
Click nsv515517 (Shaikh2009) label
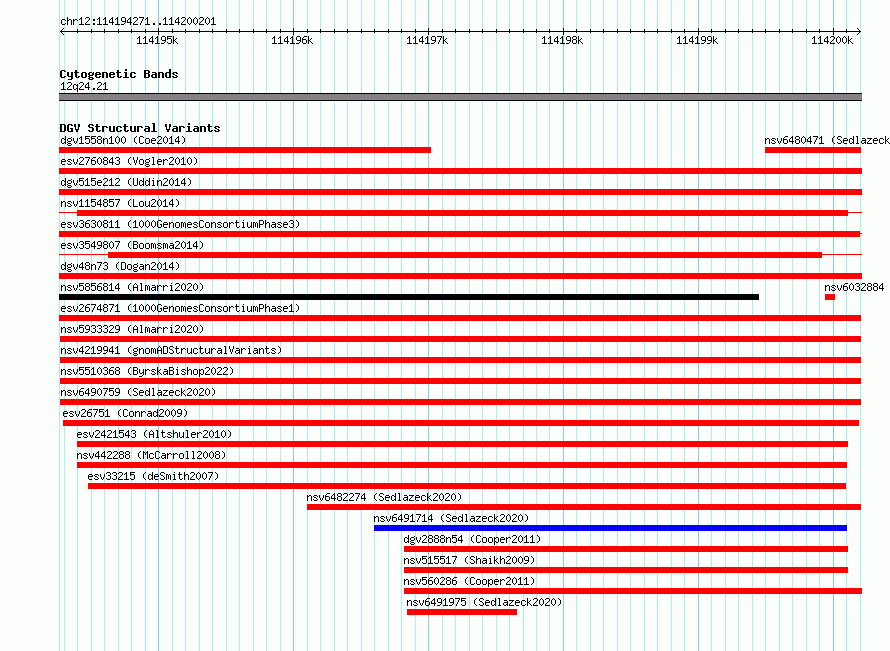click(469, 560)
